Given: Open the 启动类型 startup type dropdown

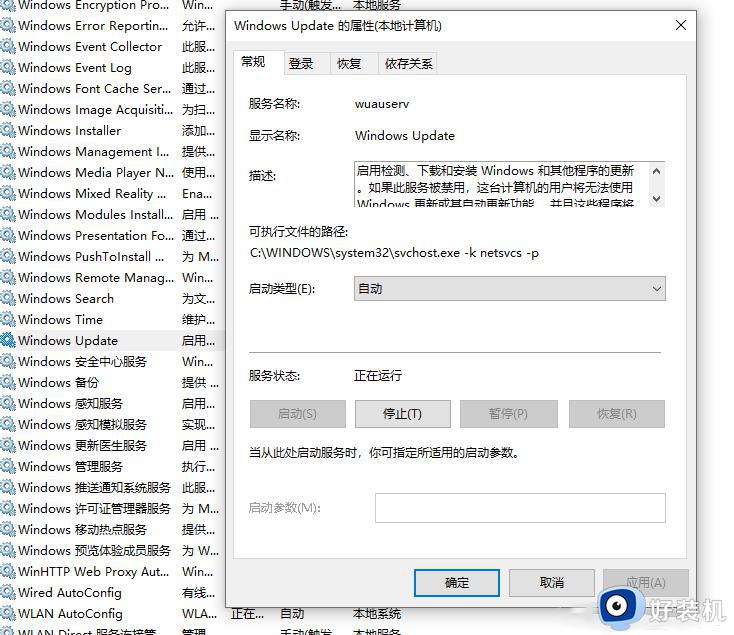Looking at the screenshot, I should pyautogui.click(x=509, y=288).
